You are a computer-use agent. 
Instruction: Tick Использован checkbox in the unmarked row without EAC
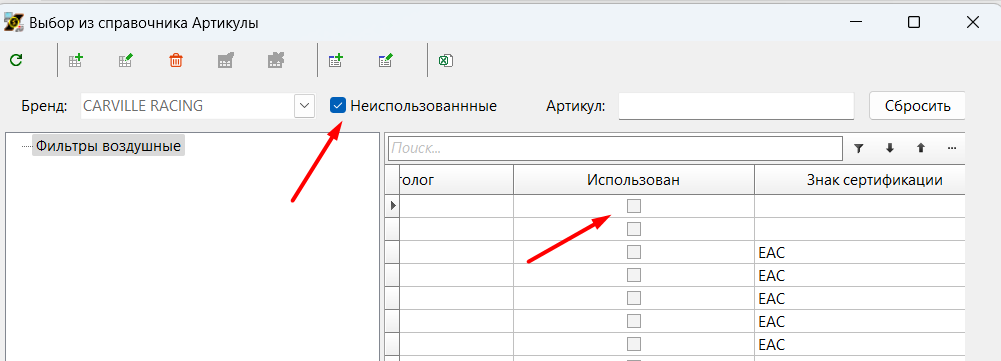coord(634,229)
